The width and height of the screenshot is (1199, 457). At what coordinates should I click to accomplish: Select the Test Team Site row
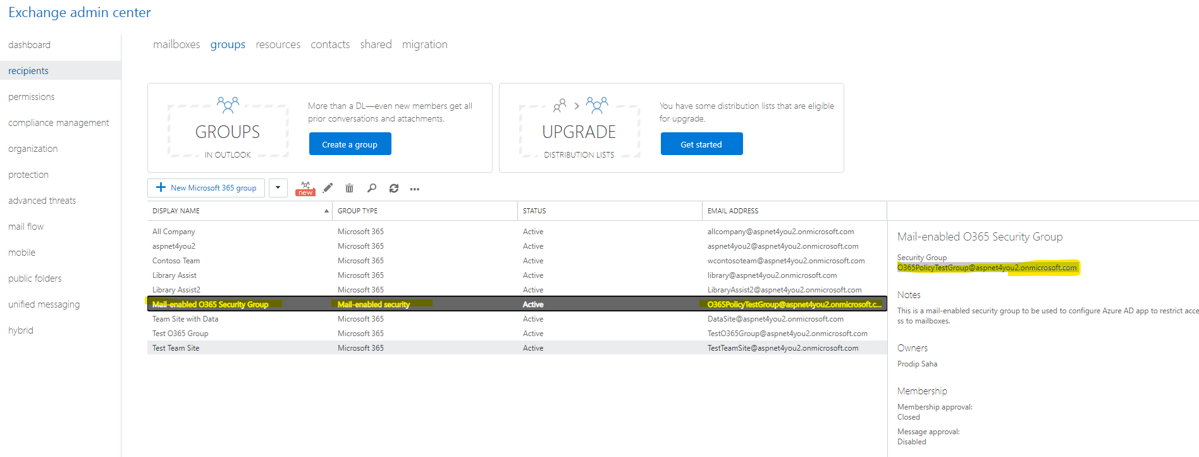pos(517,348)
